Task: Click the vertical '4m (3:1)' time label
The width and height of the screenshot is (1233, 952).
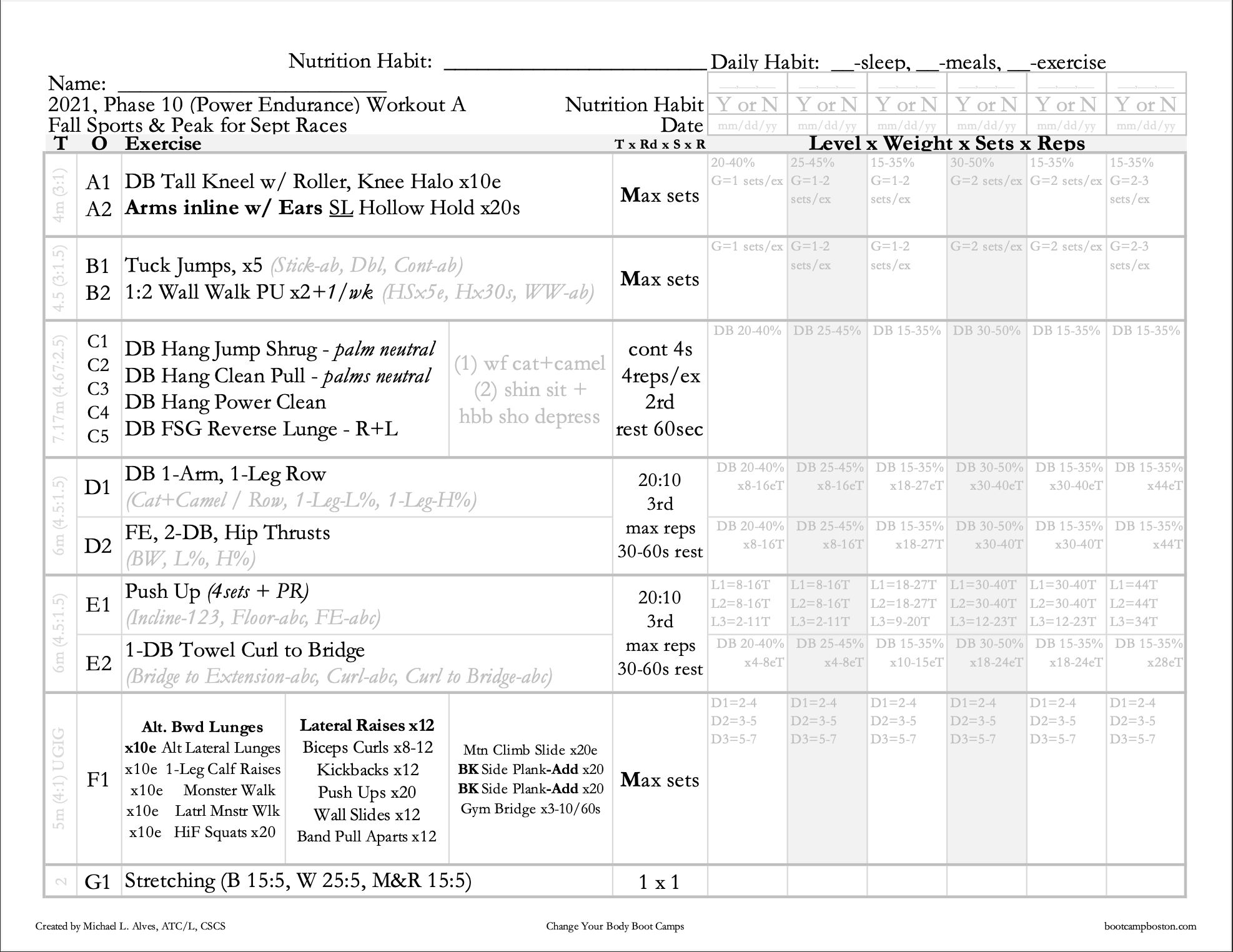Action: [59, 195]
